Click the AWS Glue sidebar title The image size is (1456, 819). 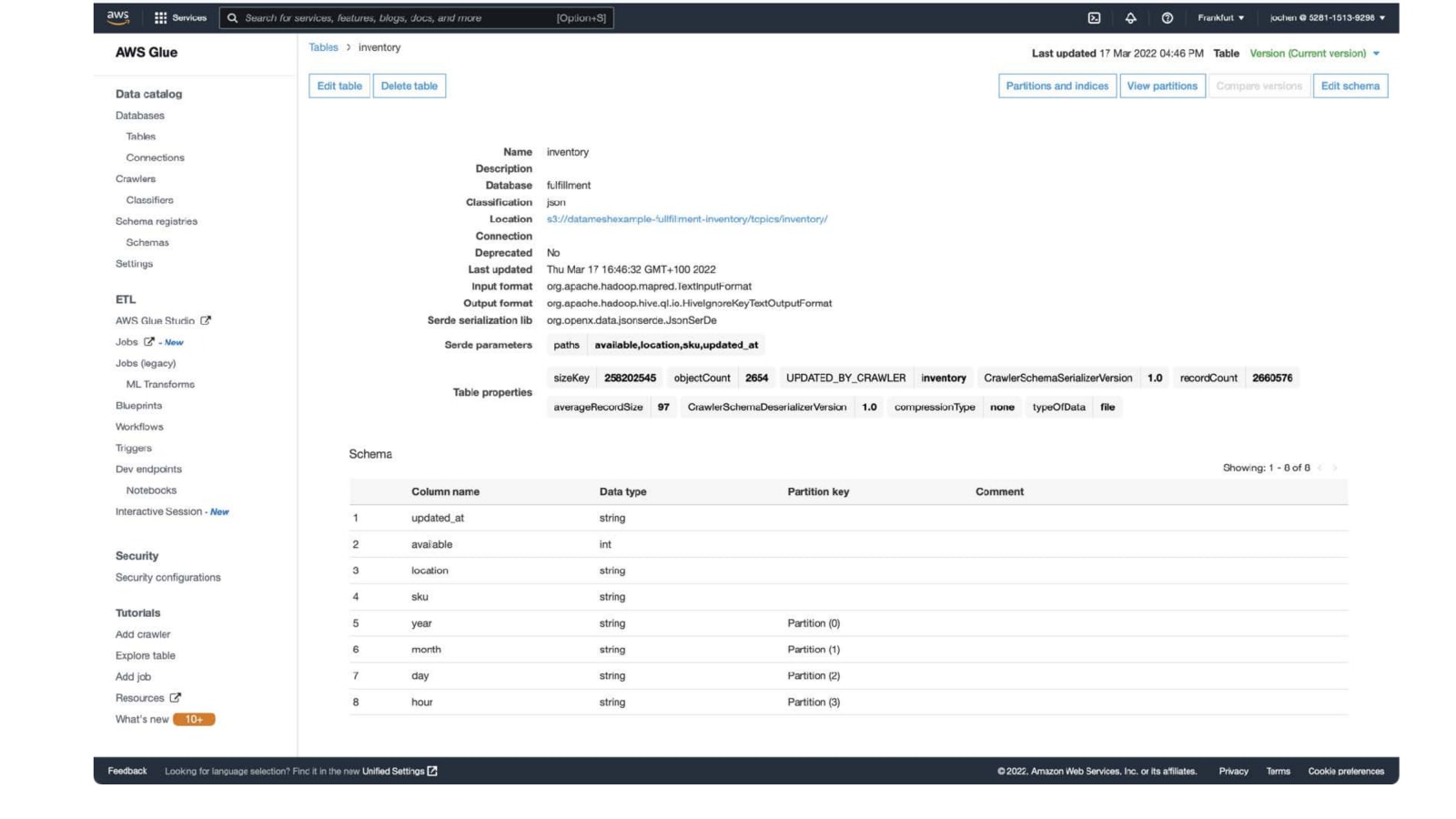pos(147,53)
